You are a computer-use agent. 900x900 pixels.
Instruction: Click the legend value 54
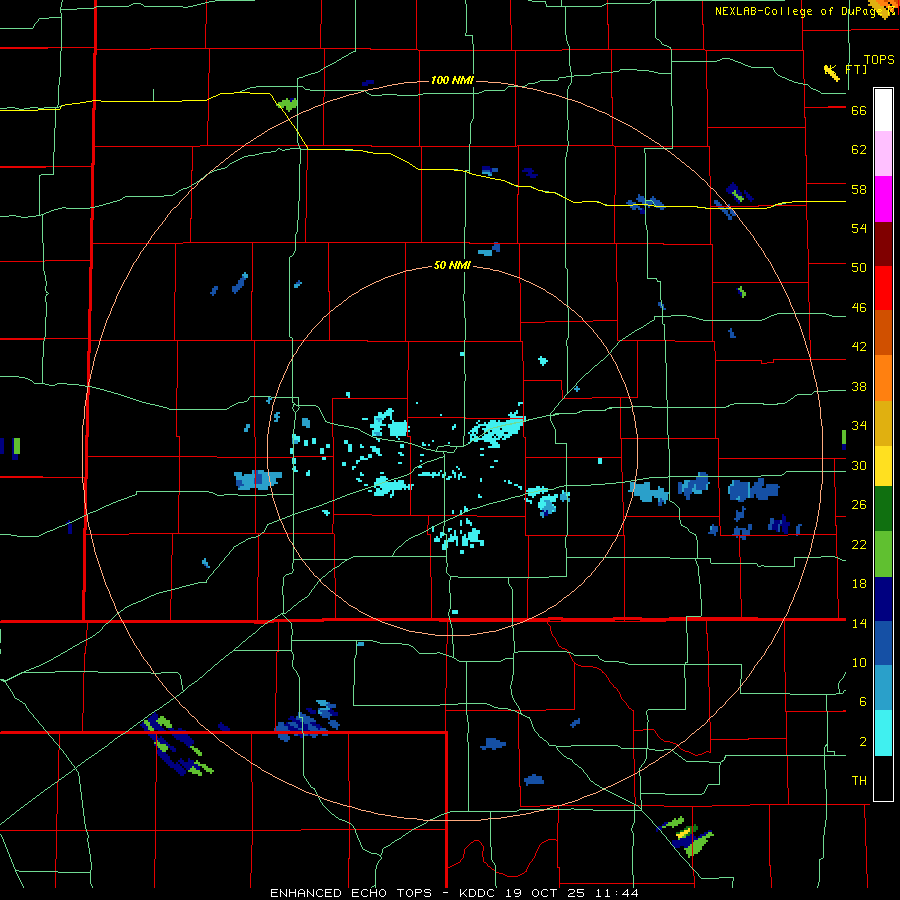(x=859, y=228)
